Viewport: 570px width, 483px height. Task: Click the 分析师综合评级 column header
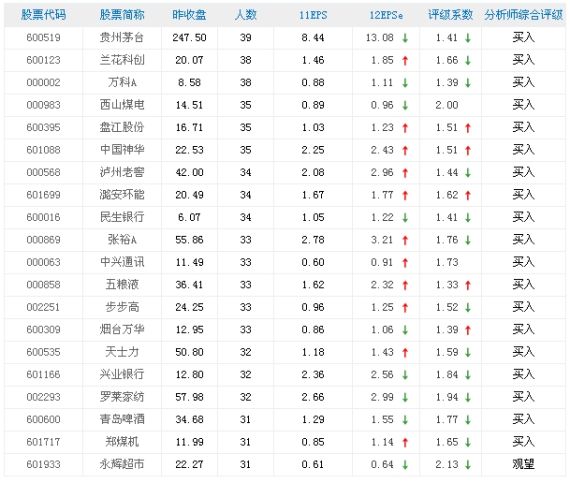(x=523, y=15)
